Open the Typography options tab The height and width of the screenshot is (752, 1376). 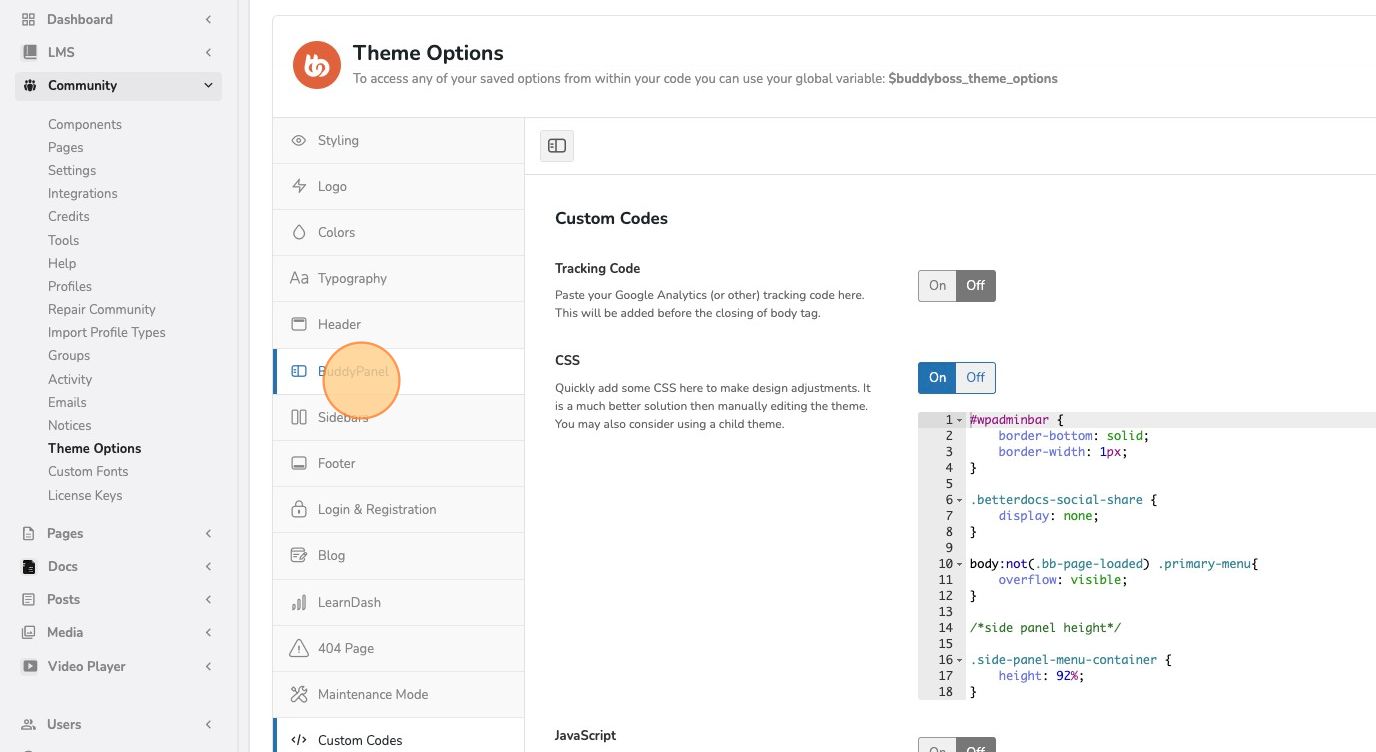click(398, 278)
